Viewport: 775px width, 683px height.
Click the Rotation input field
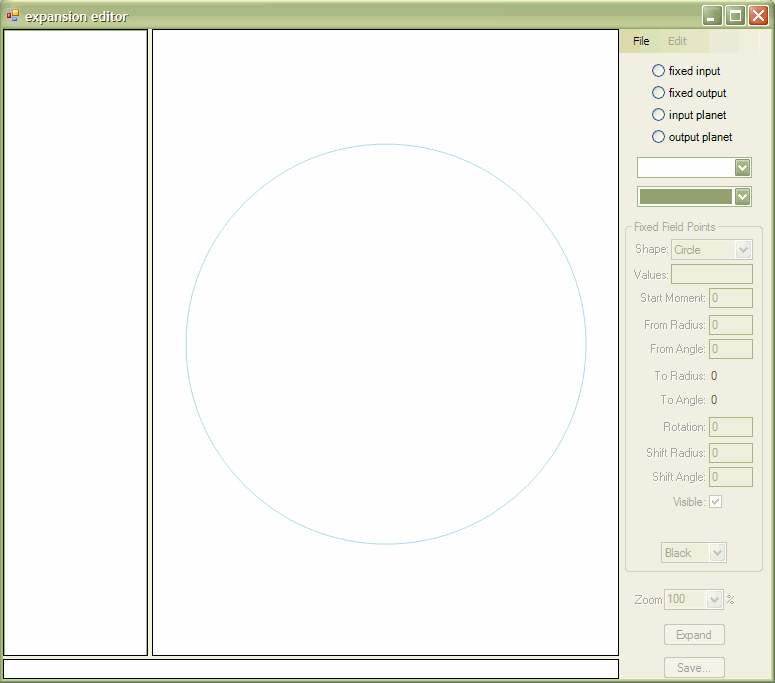[731, 427]
